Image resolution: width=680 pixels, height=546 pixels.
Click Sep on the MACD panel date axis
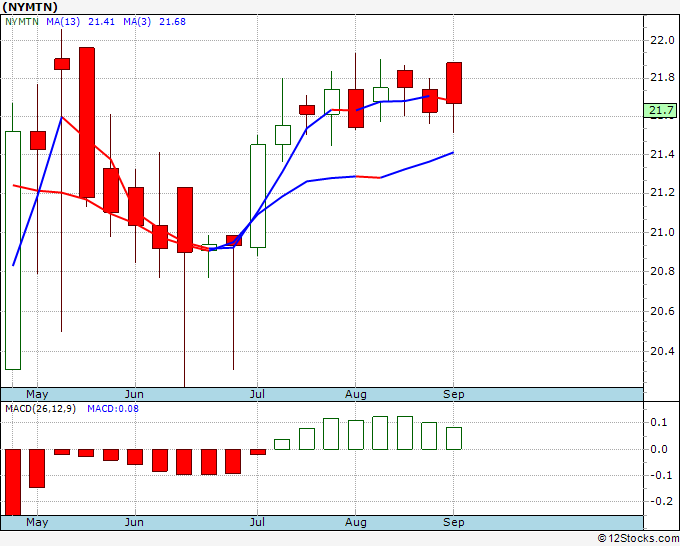tap(454, 522)
